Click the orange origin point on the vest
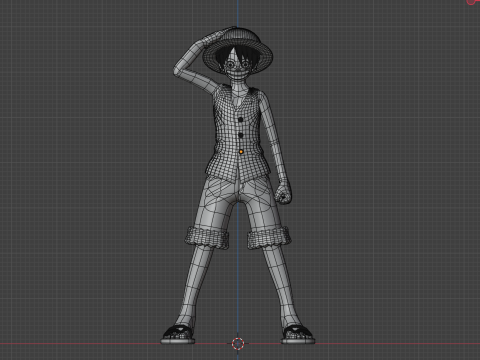Screen dimensions: 480x360 coord(241,152)
